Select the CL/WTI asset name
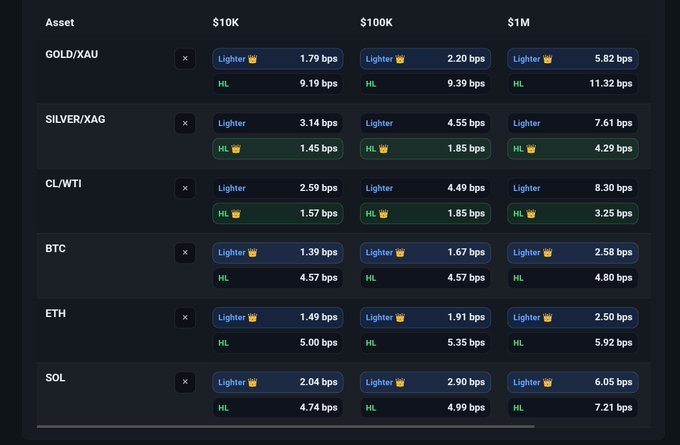 pyautogui.click(x=63, y=183)
